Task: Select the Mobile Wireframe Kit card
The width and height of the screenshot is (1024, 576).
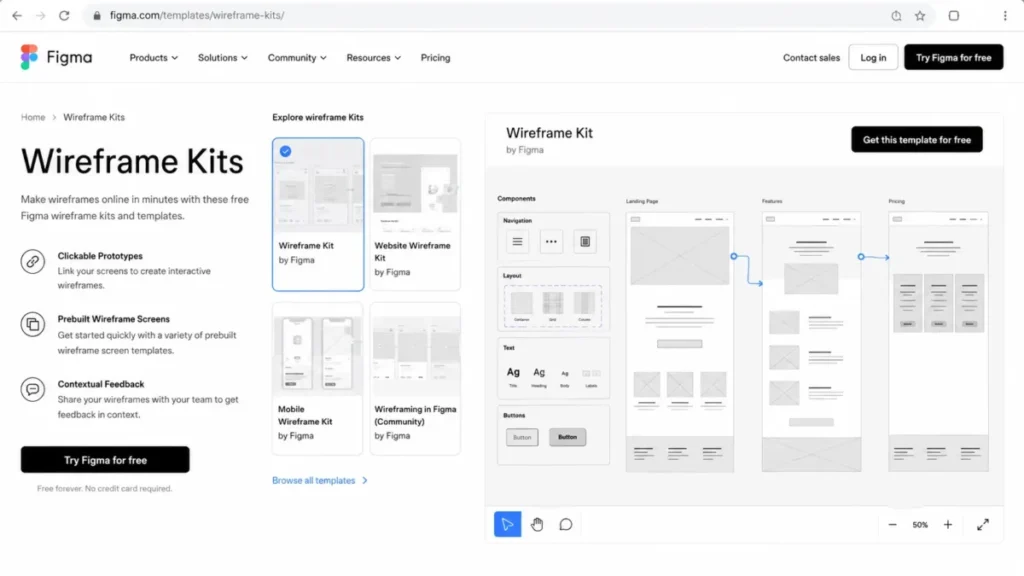Action: 317,378
